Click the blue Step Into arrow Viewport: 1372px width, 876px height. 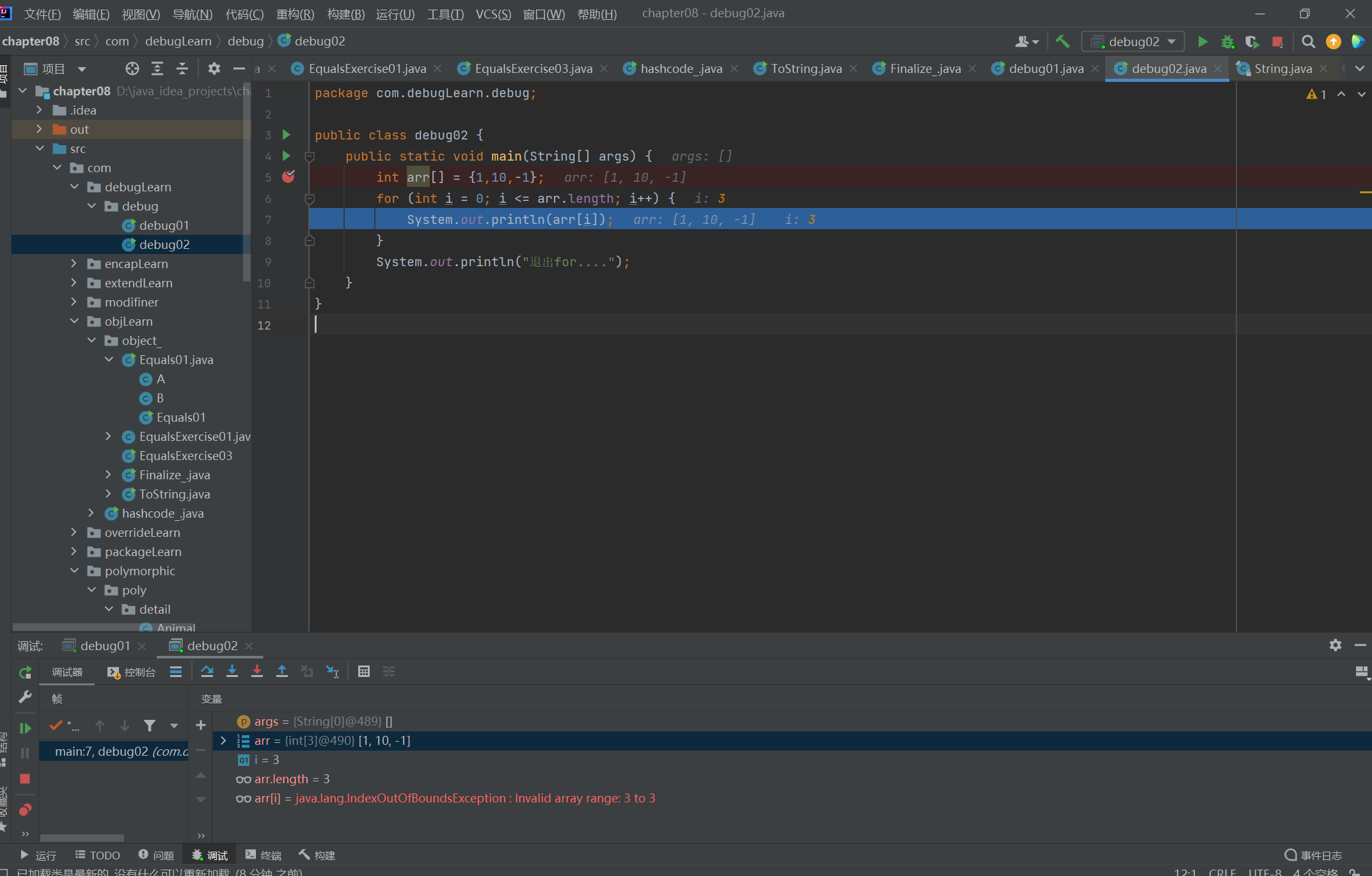[x=232, y=671]
